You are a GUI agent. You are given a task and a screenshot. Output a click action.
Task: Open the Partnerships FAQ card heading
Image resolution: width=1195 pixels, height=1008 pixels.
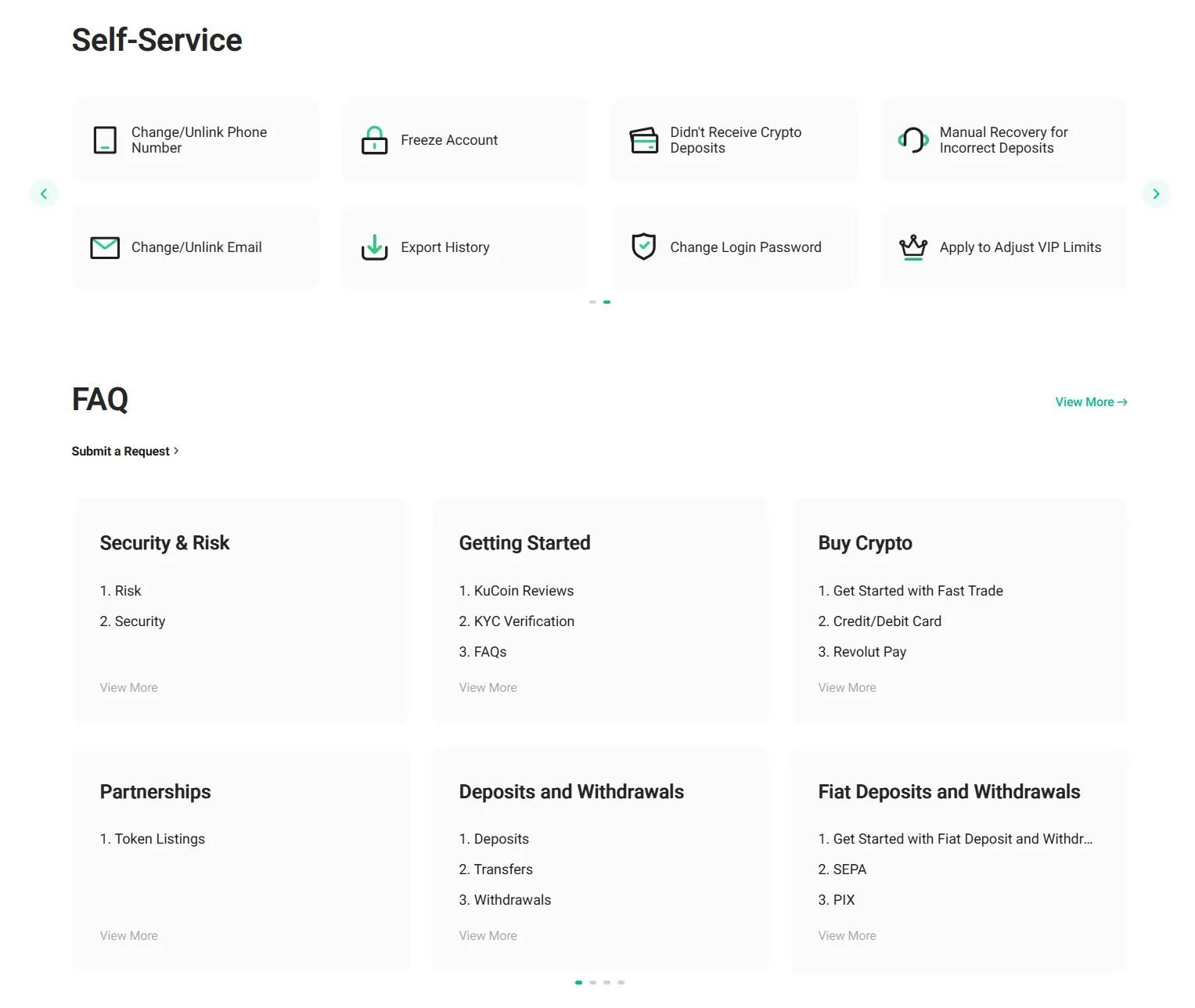coord(155,792)
